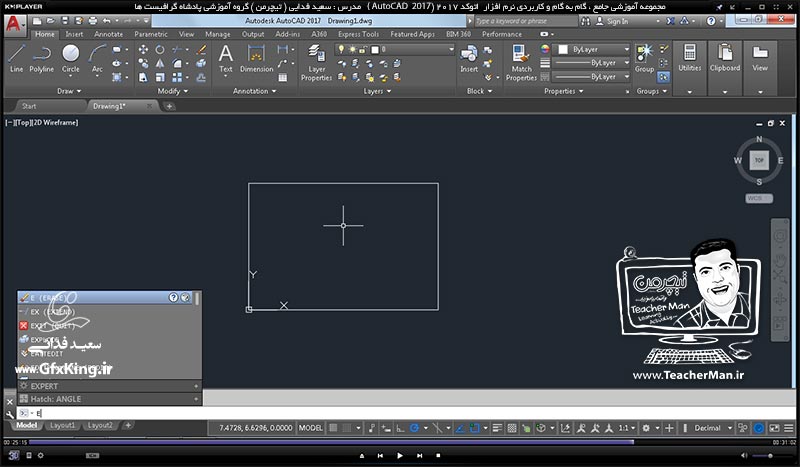Expand the Layers panel
Screen dimensions: 800x467
(377, 91)
